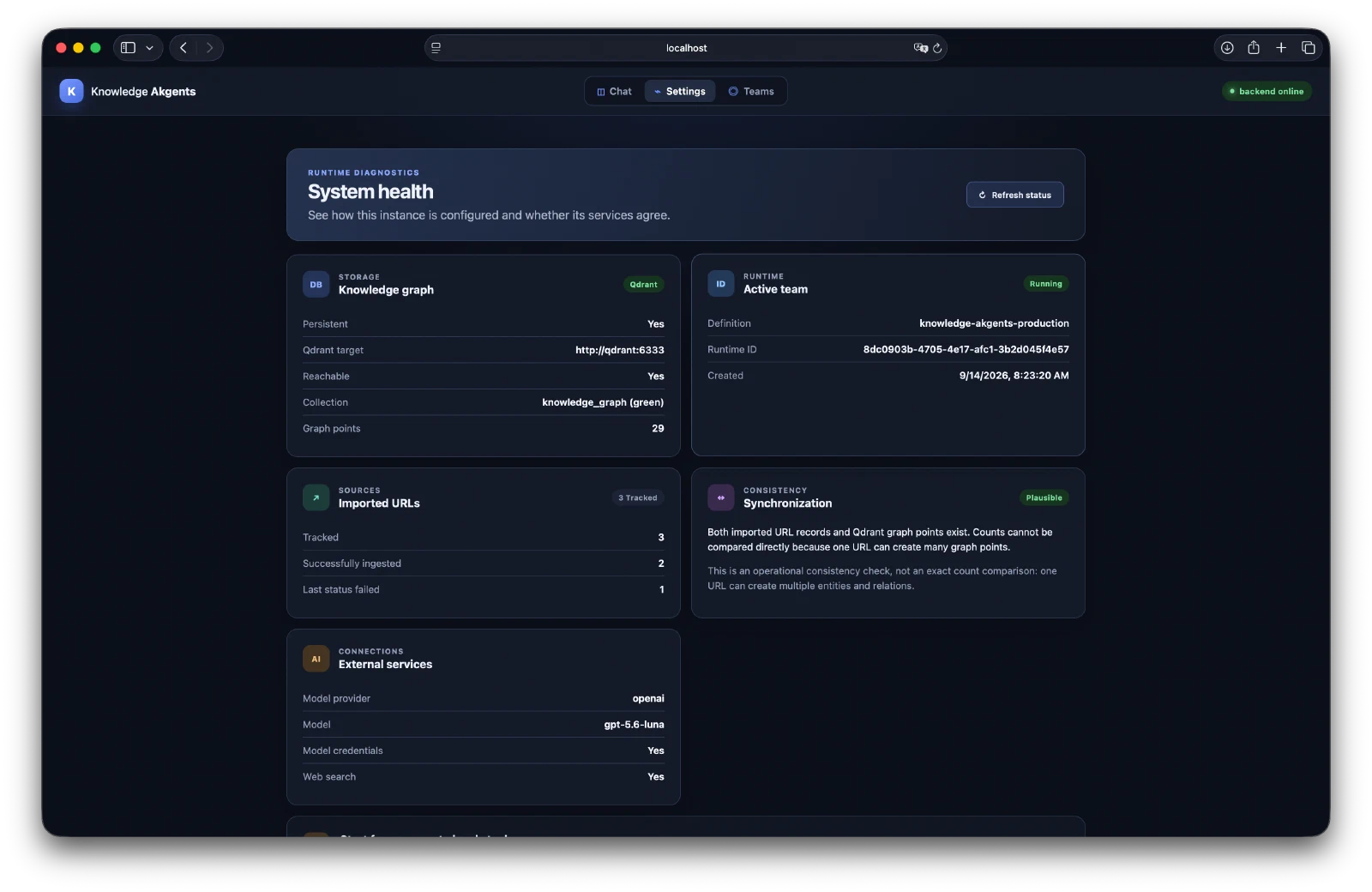Select the Settings tab
Viewport: 1372px width, 892px height.
(680, 91)
